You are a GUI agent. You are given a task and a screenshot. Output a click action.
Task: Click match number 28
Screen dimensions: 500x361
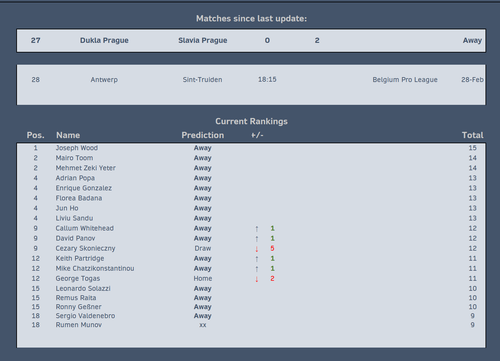(x=36, y=80)
